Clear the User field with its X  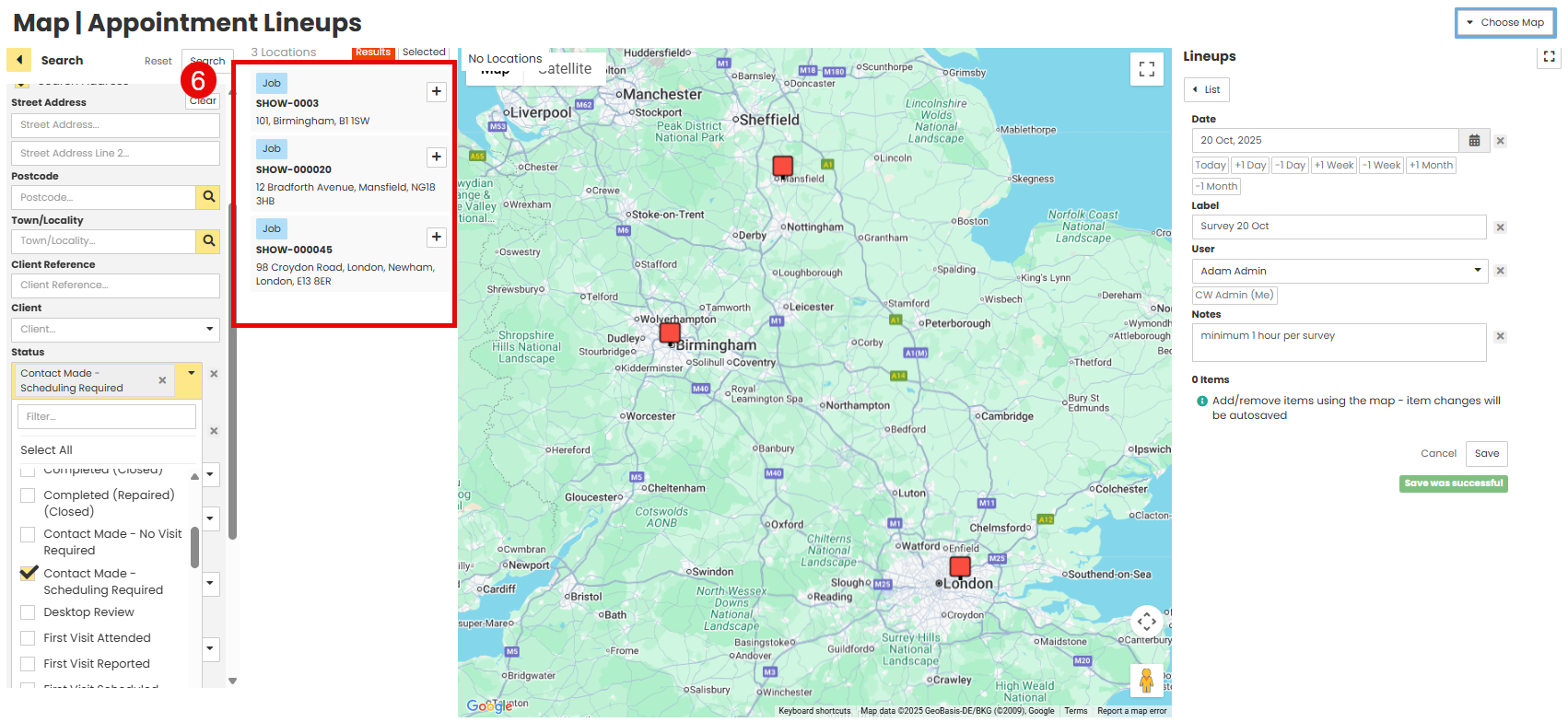1500,271
